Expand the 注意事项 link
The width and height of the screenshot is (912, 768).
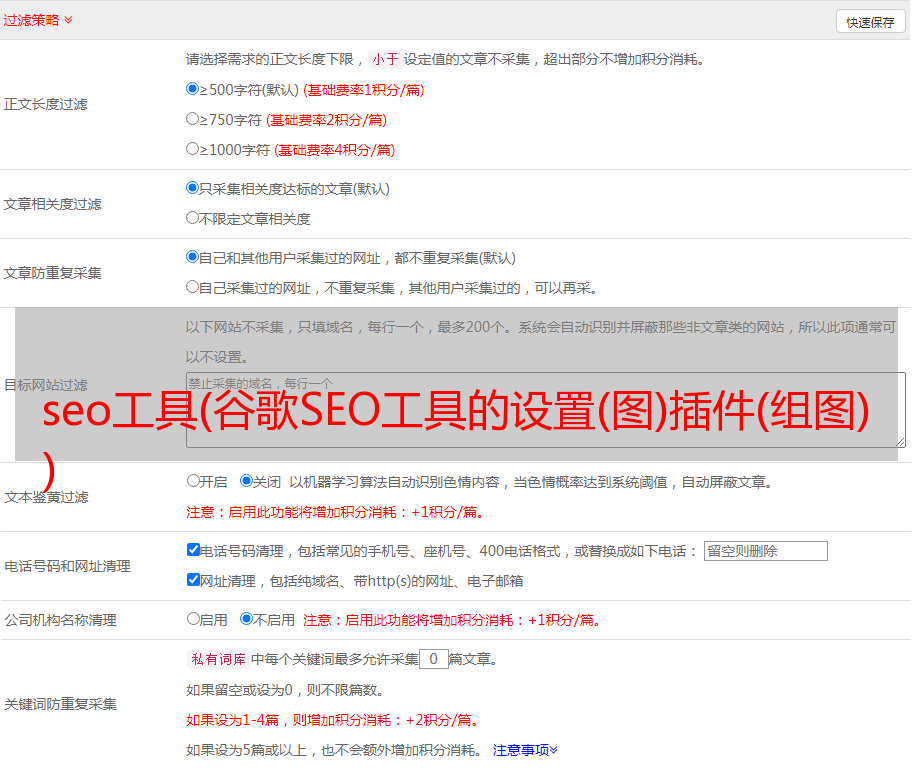[525, 750]
